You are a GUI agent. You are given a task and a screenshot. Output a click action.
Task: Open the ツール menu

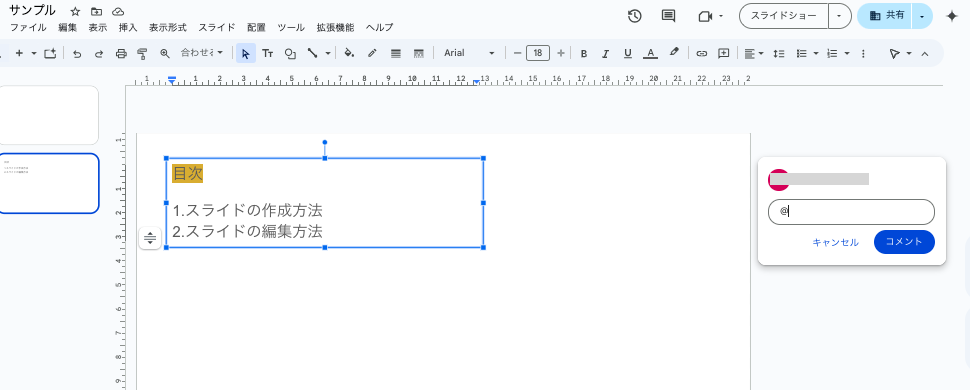(x=291, y=27)
